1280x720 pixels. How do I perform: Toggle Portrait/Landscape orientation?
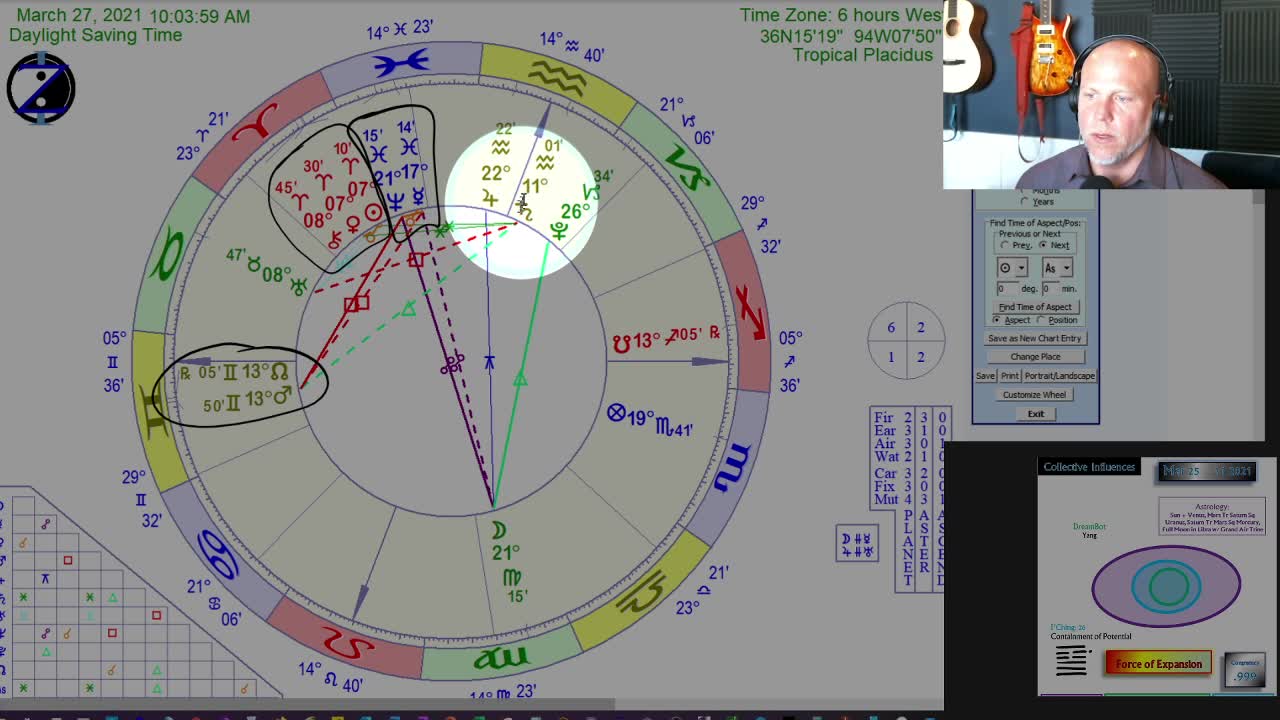click(1059, 376)
